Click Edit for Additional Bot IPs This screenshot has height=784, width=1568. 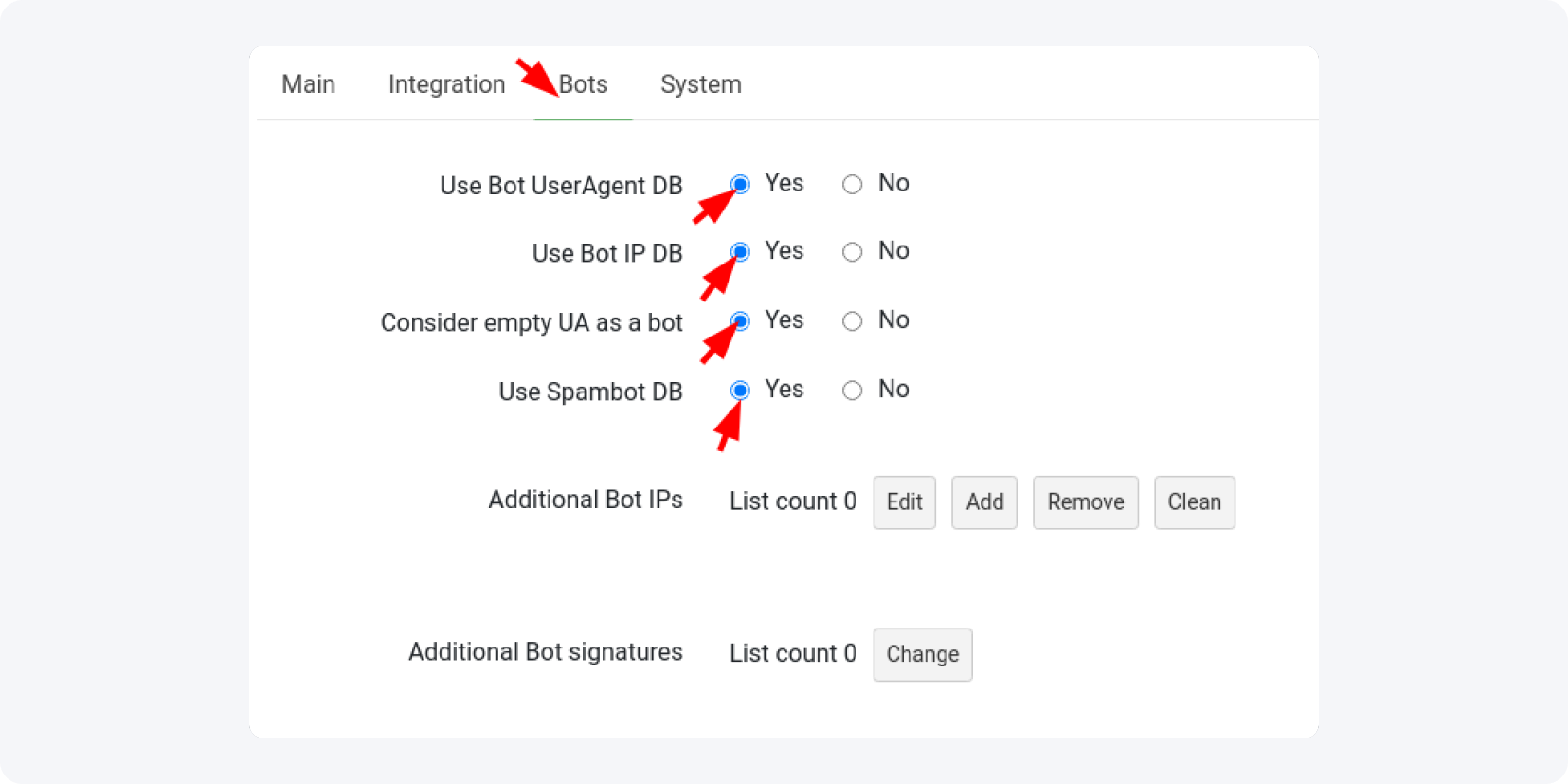click(x=904, y=502)
